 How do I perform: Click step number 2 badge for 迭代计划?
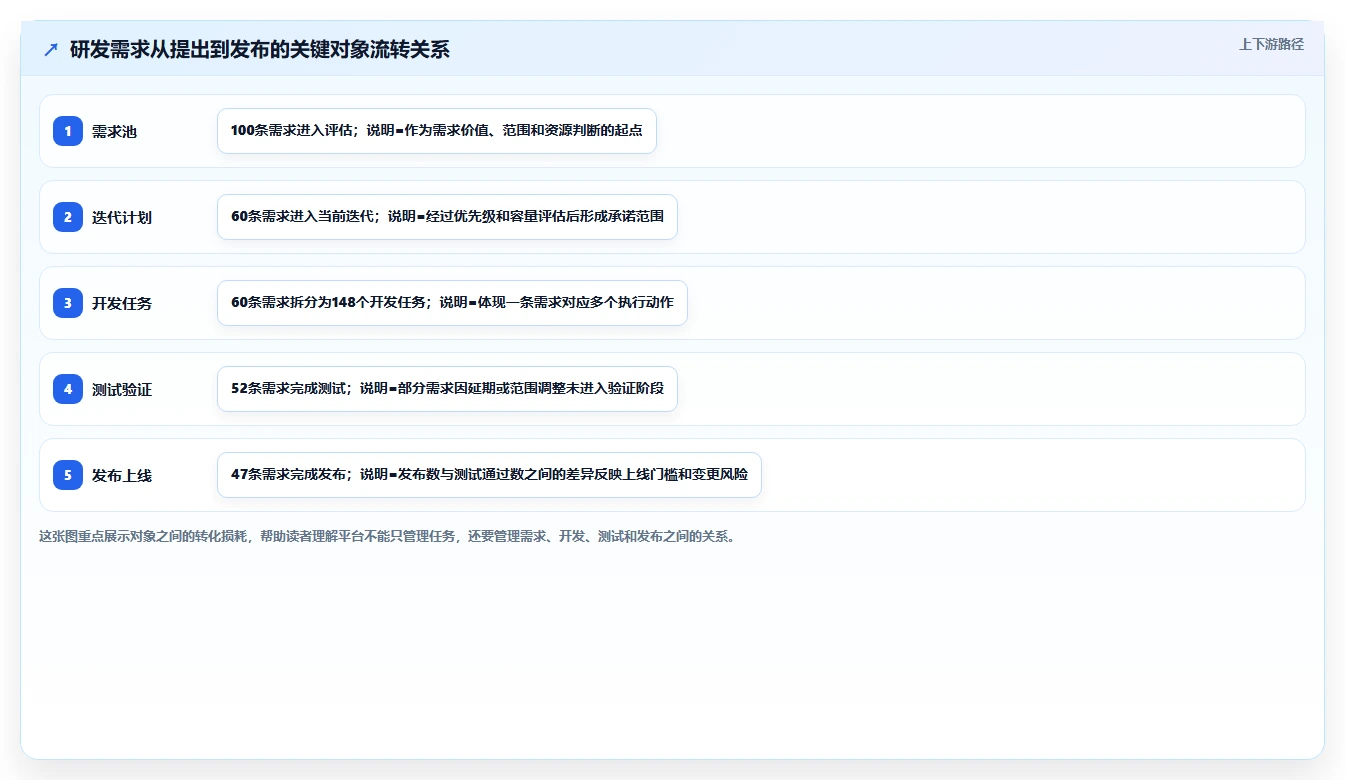tap(68, 217)
